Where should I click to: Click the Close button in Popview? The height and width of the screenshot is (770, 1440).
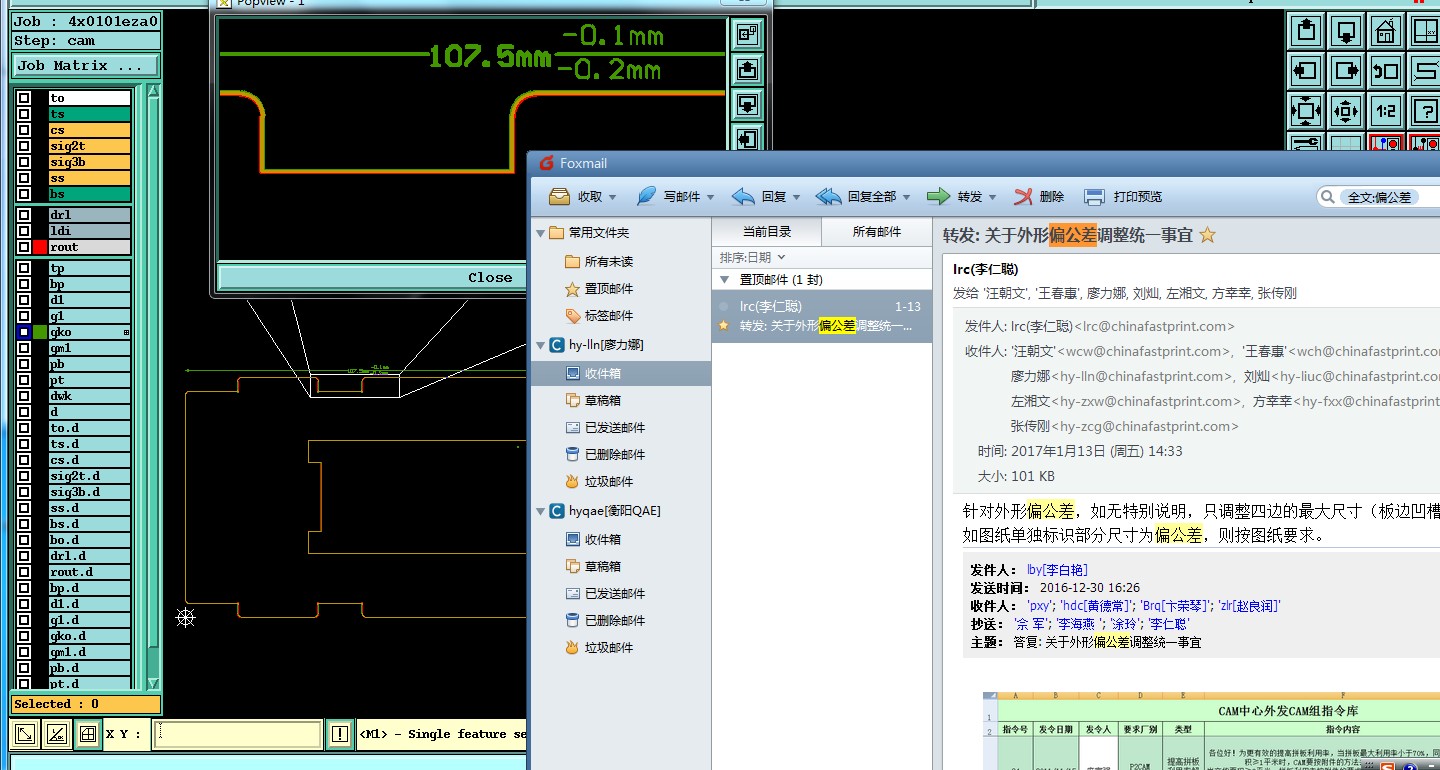coord(490,278)
